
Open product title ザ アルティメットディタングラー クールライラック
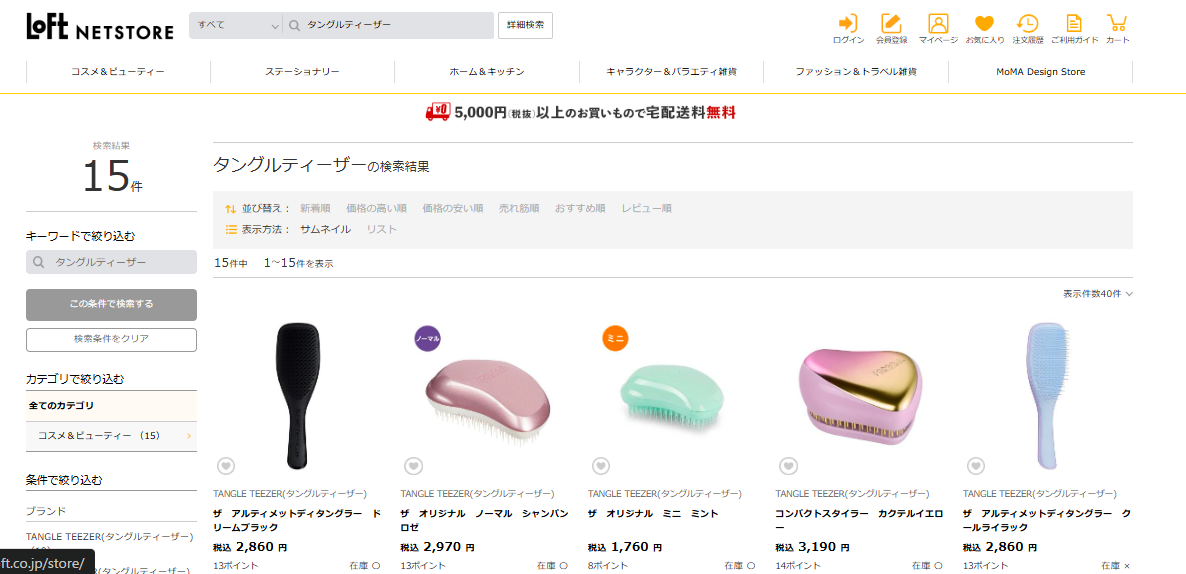click(x=1047, y=520)
